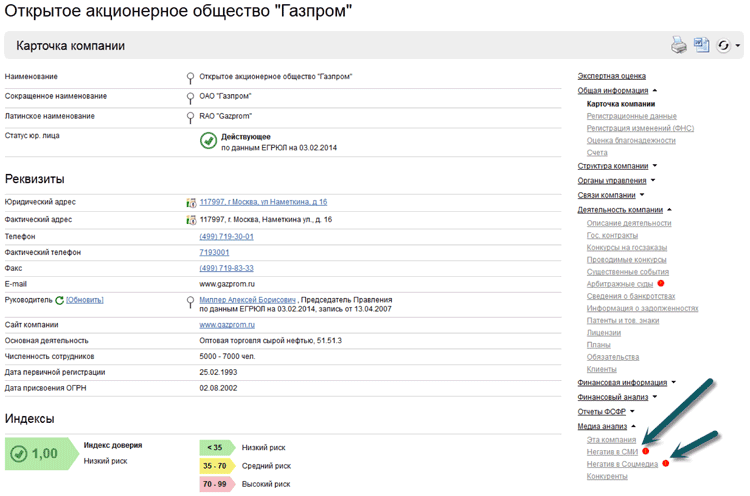The image size is (750, 496).
Task: Expand Отчеты ФСФР section arrow
Action: tap(632, 411)
